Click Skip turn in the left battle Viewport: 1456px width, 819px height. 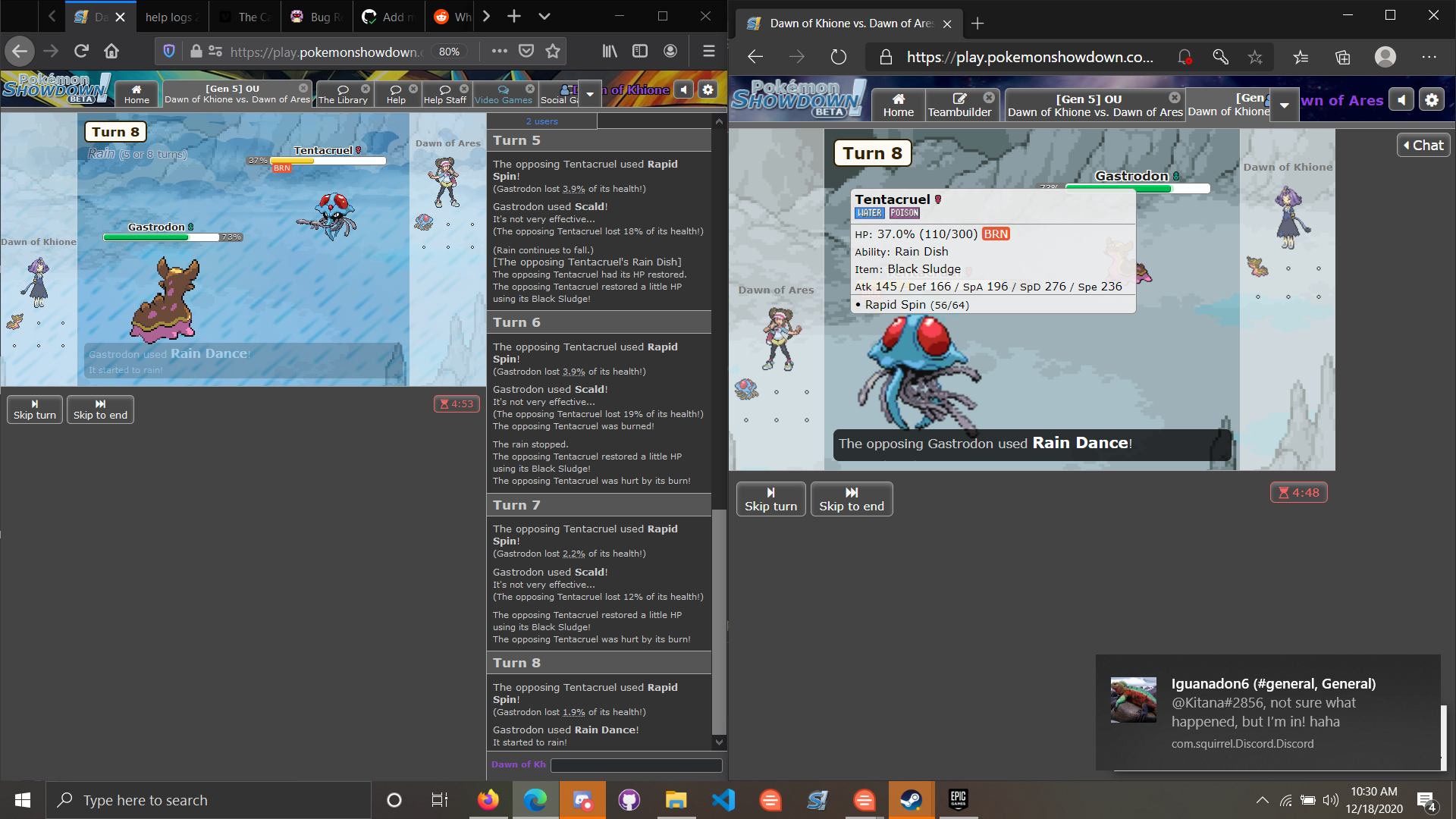coord(35,409)
